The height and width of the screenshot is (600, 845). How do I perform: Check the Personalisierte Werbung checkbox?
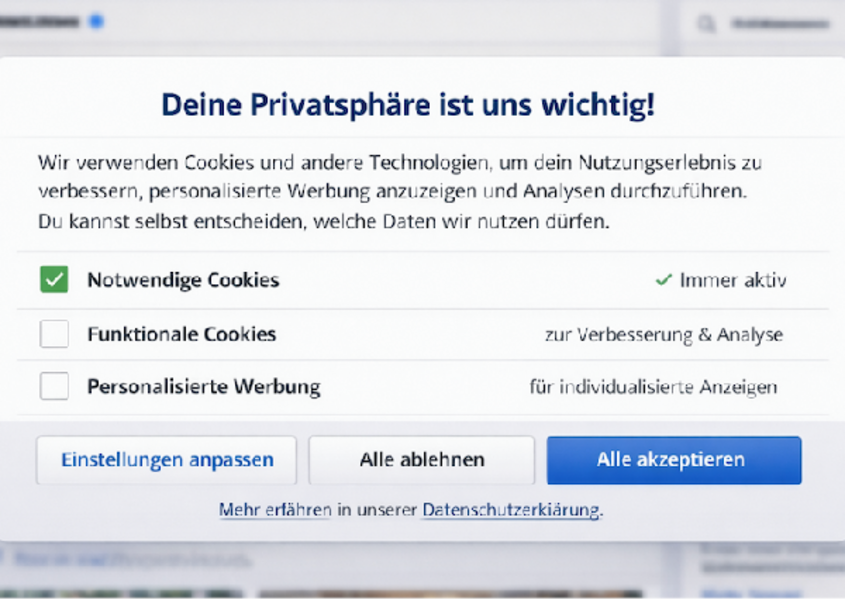54,386
